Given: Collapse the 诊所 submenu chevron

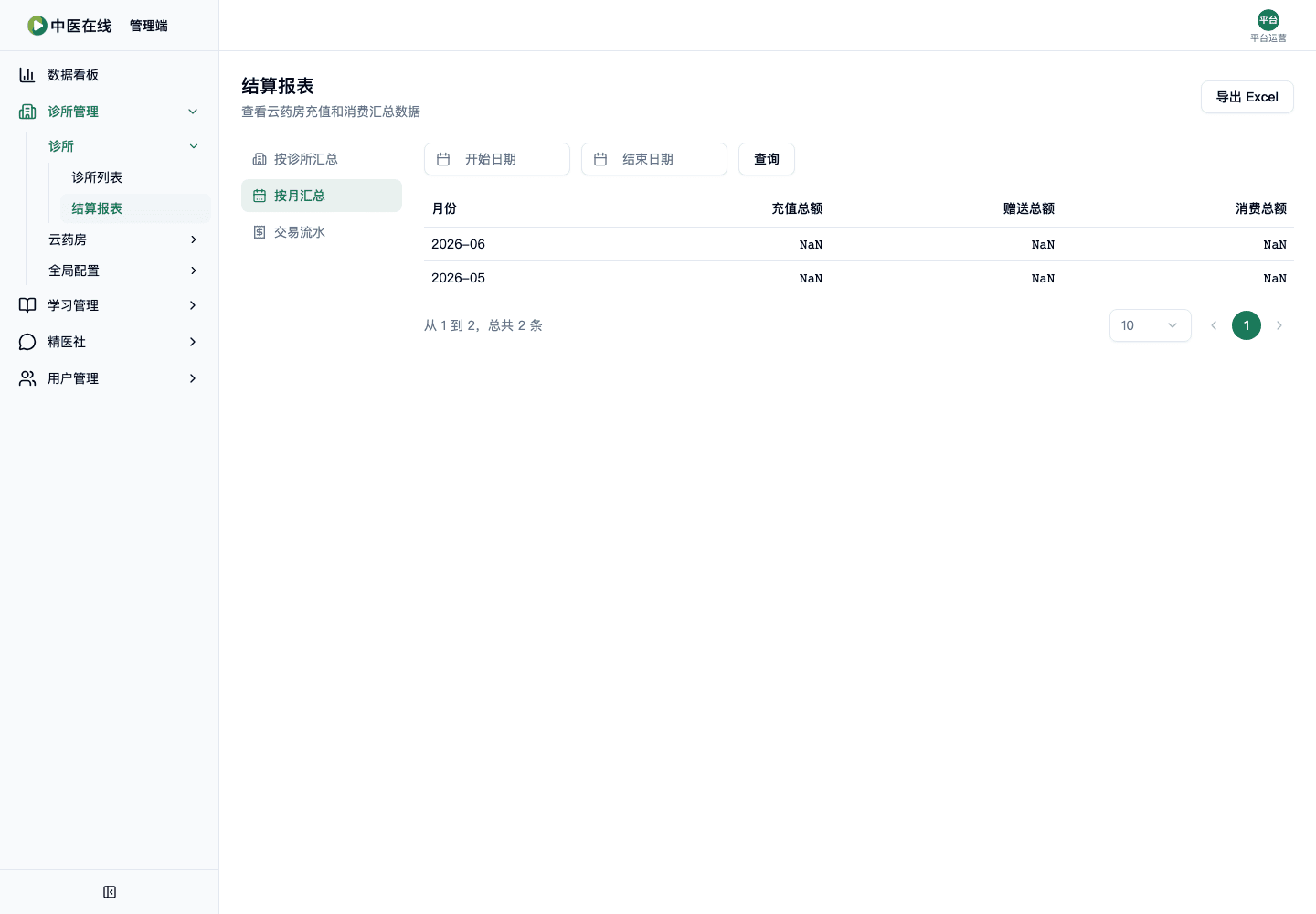Looking at the screenshot, I should (194, 146).
